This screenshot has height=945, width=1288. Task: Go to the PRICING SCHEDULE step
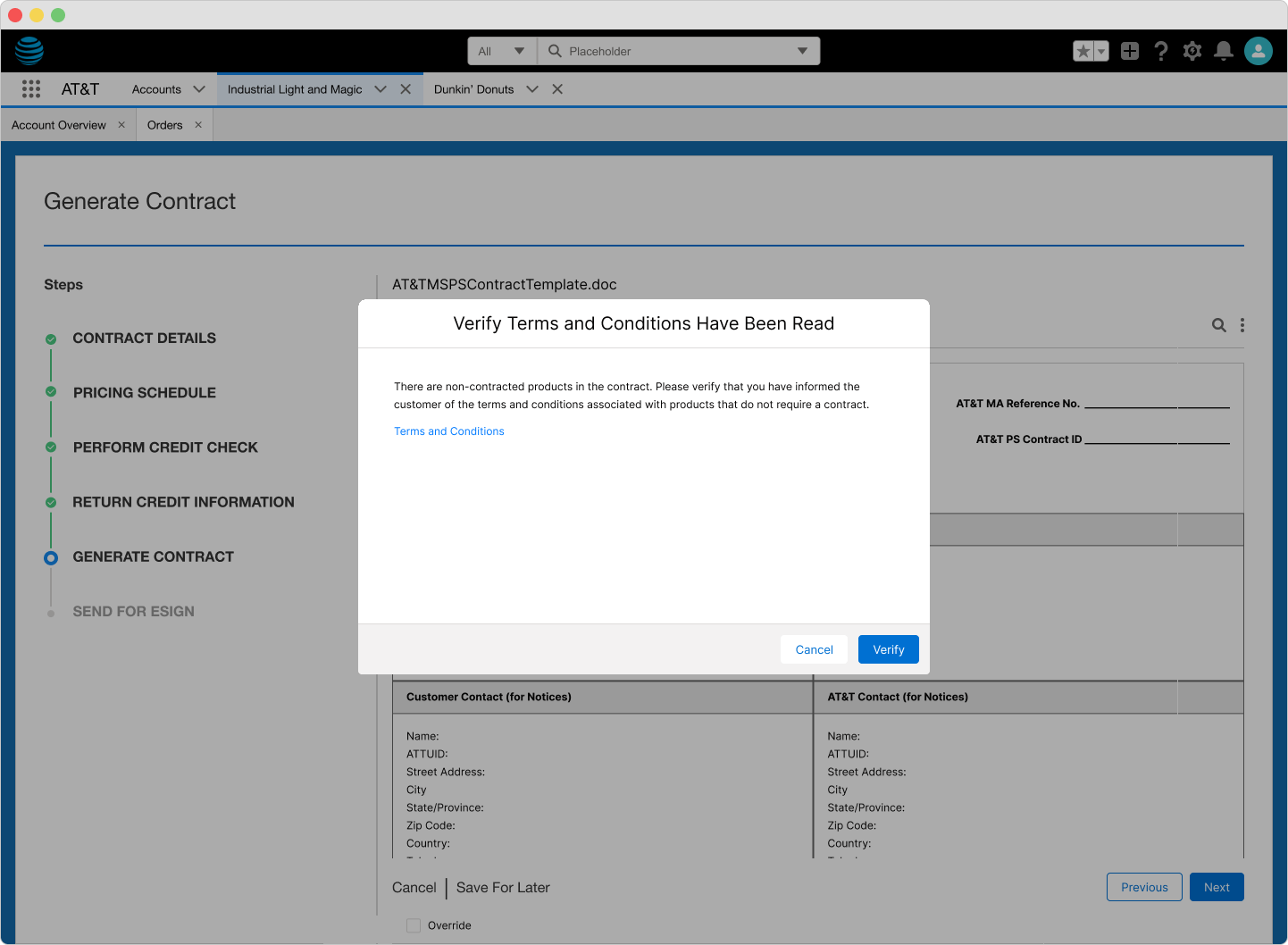[145, 393]
